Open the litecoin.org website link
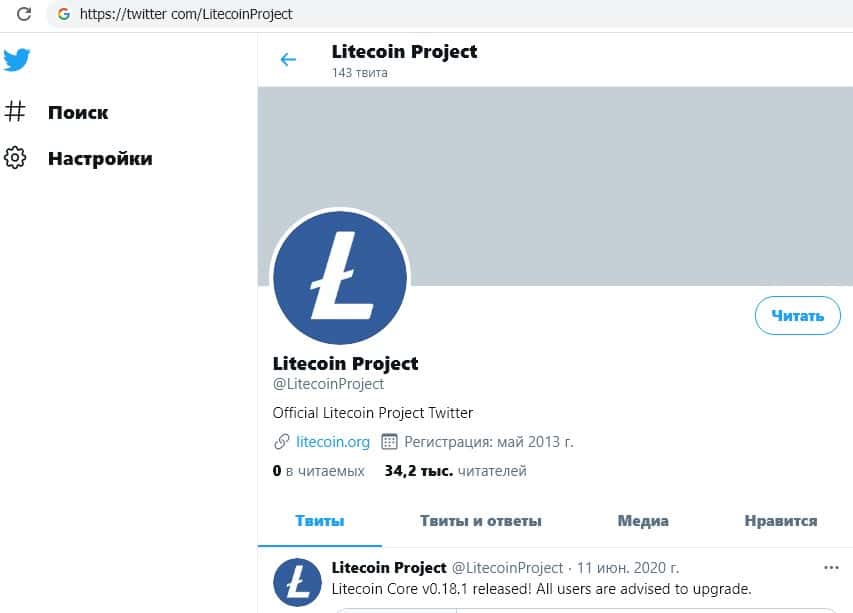The width and height of the screenshot is (853, 613). [333, 442]
